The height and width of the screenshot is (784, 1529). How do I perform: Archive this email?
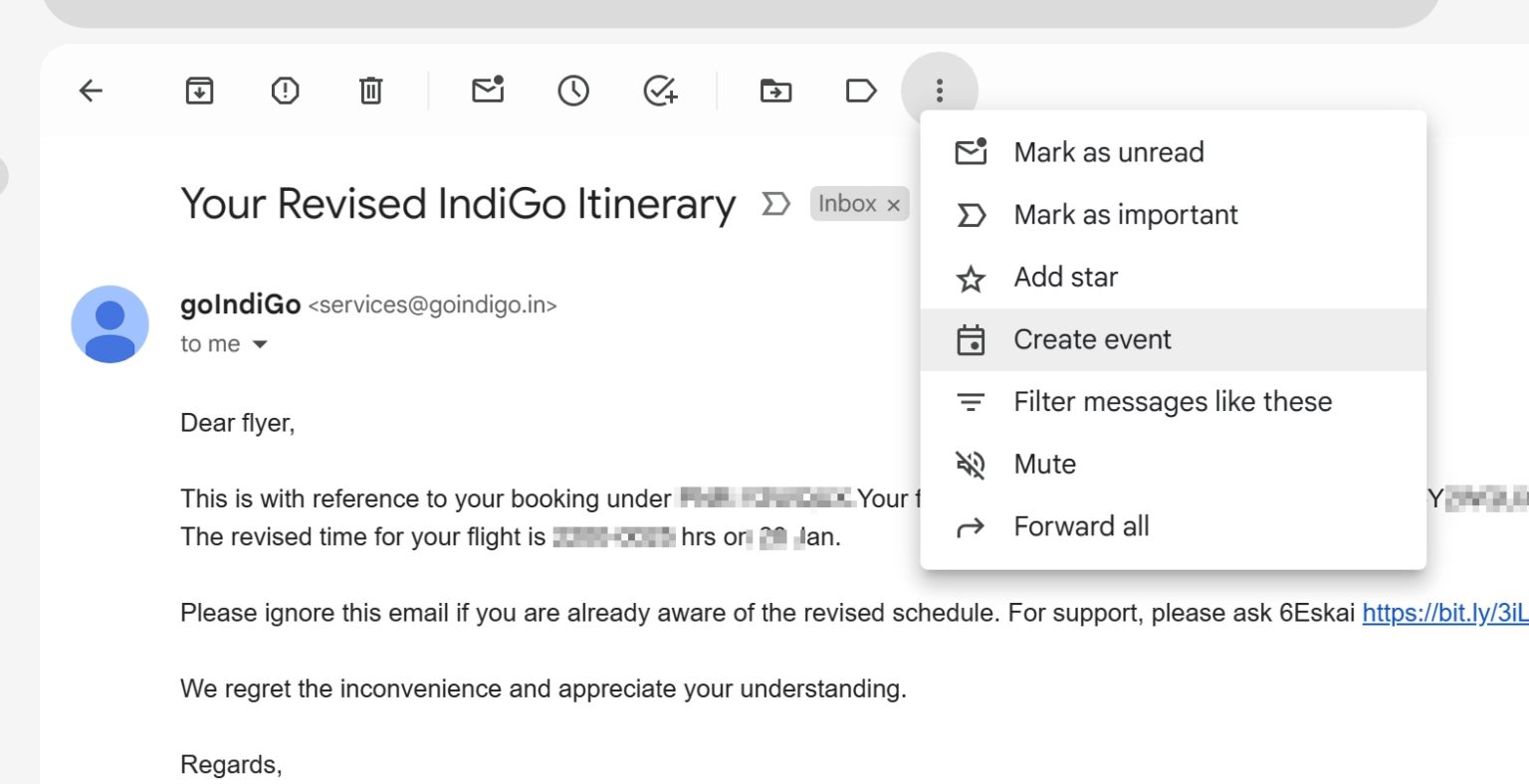pyautogui.click(x=200, y=92)
